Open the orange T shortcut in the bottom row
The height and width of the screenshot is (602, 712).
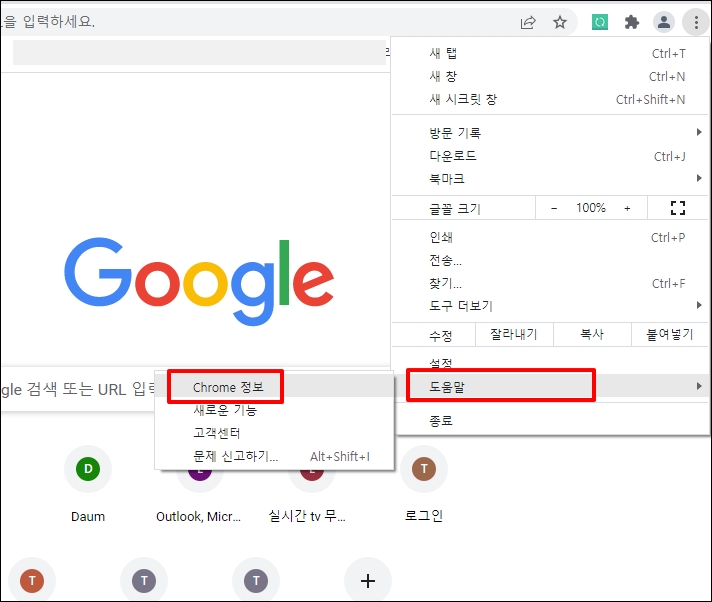click(32, 581)
